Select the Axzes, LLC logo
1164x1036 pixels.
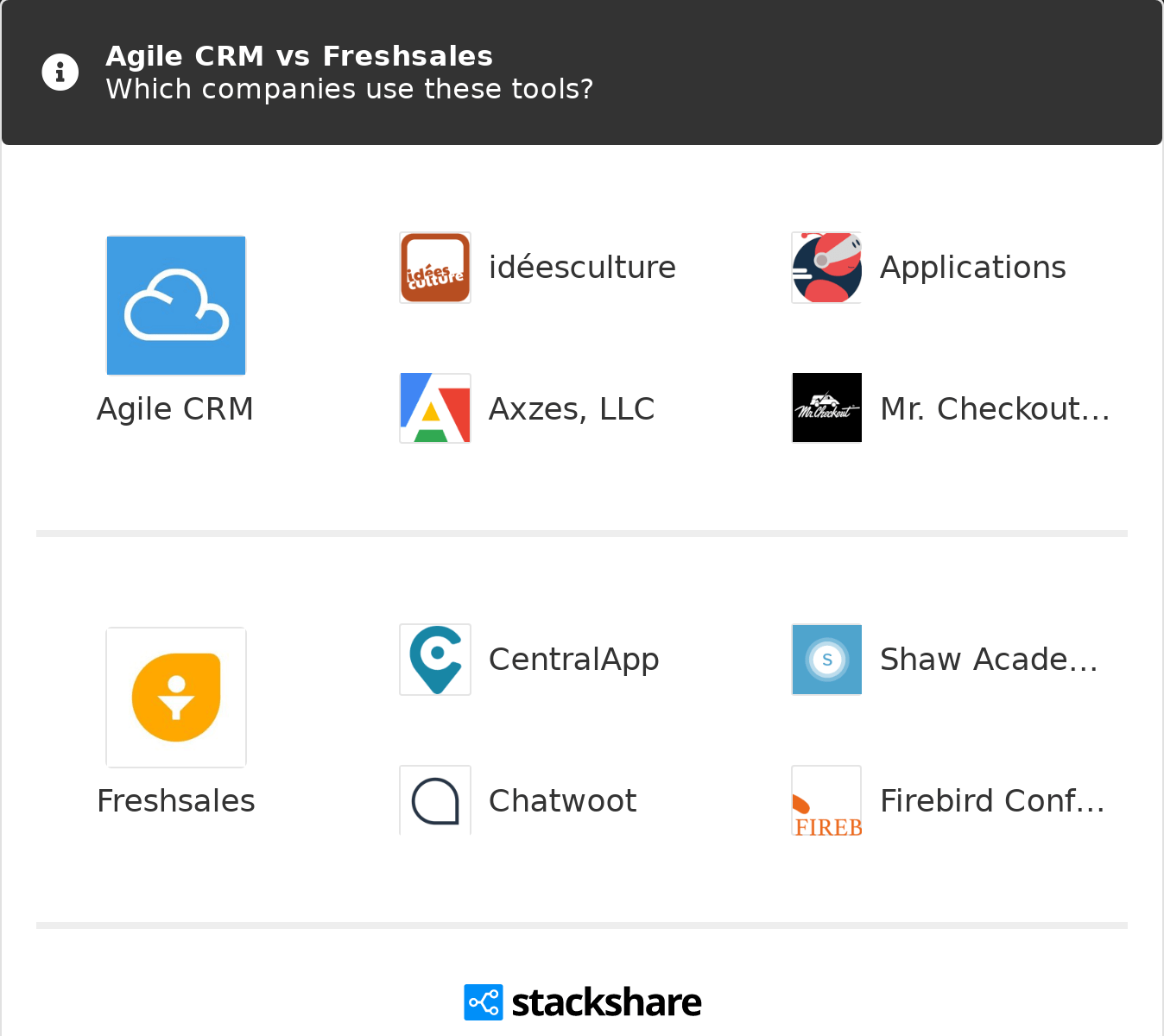click(435, 408)
